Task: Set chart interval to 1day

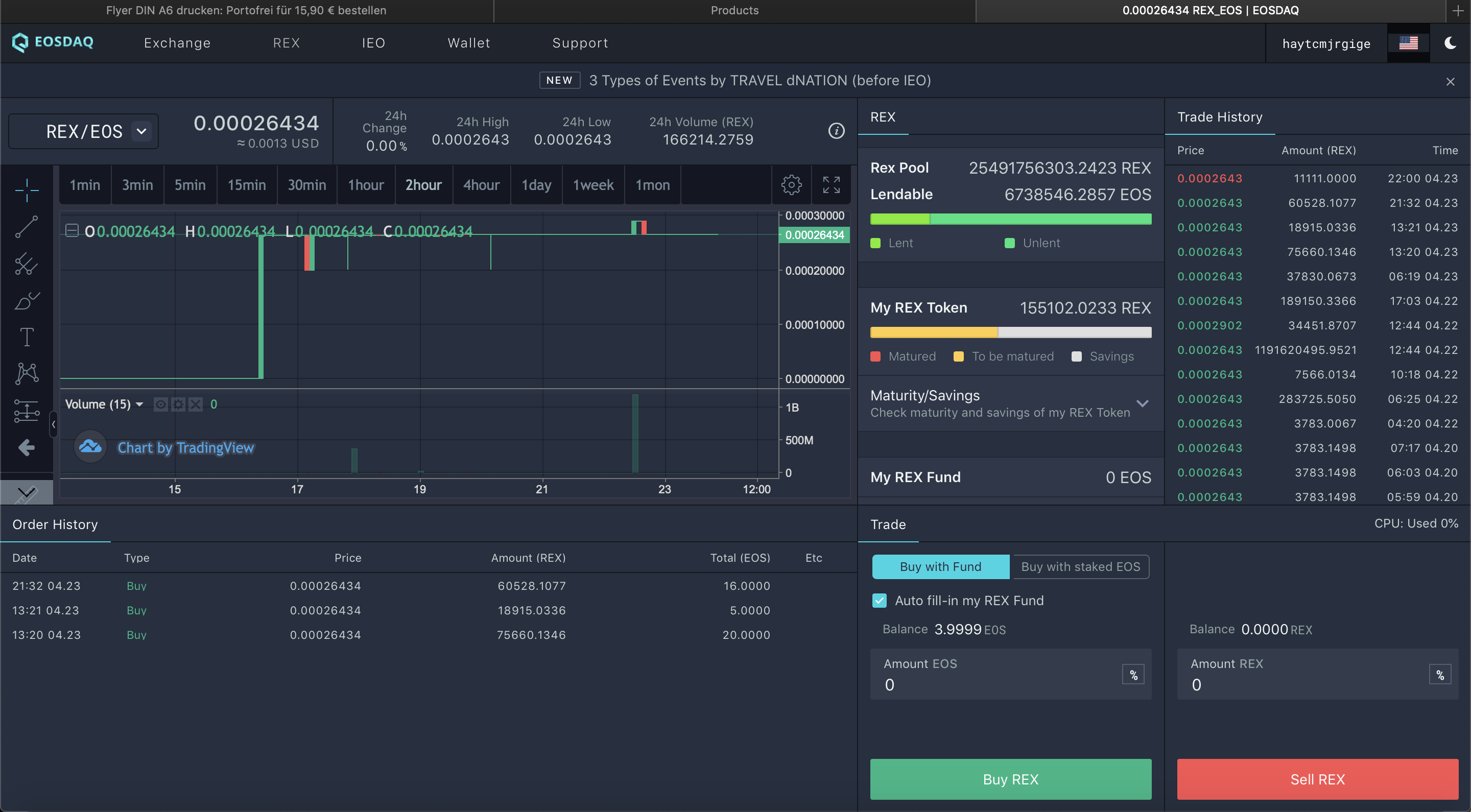Action: click(536, 184)
